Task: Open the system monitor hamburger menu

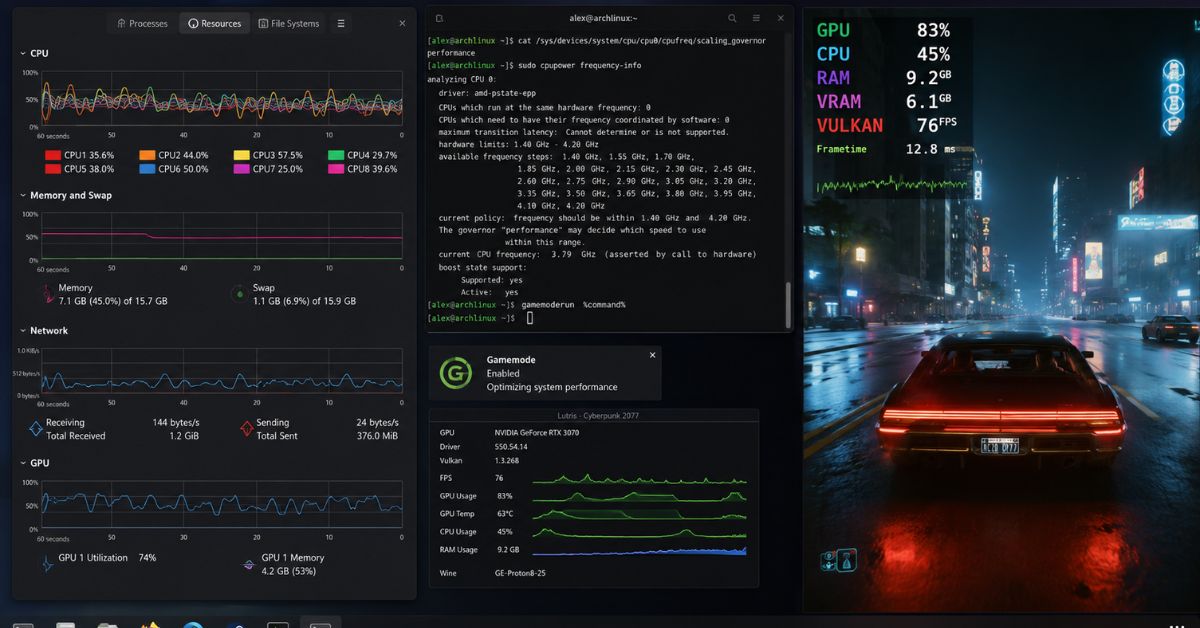Action: point(341,23)
